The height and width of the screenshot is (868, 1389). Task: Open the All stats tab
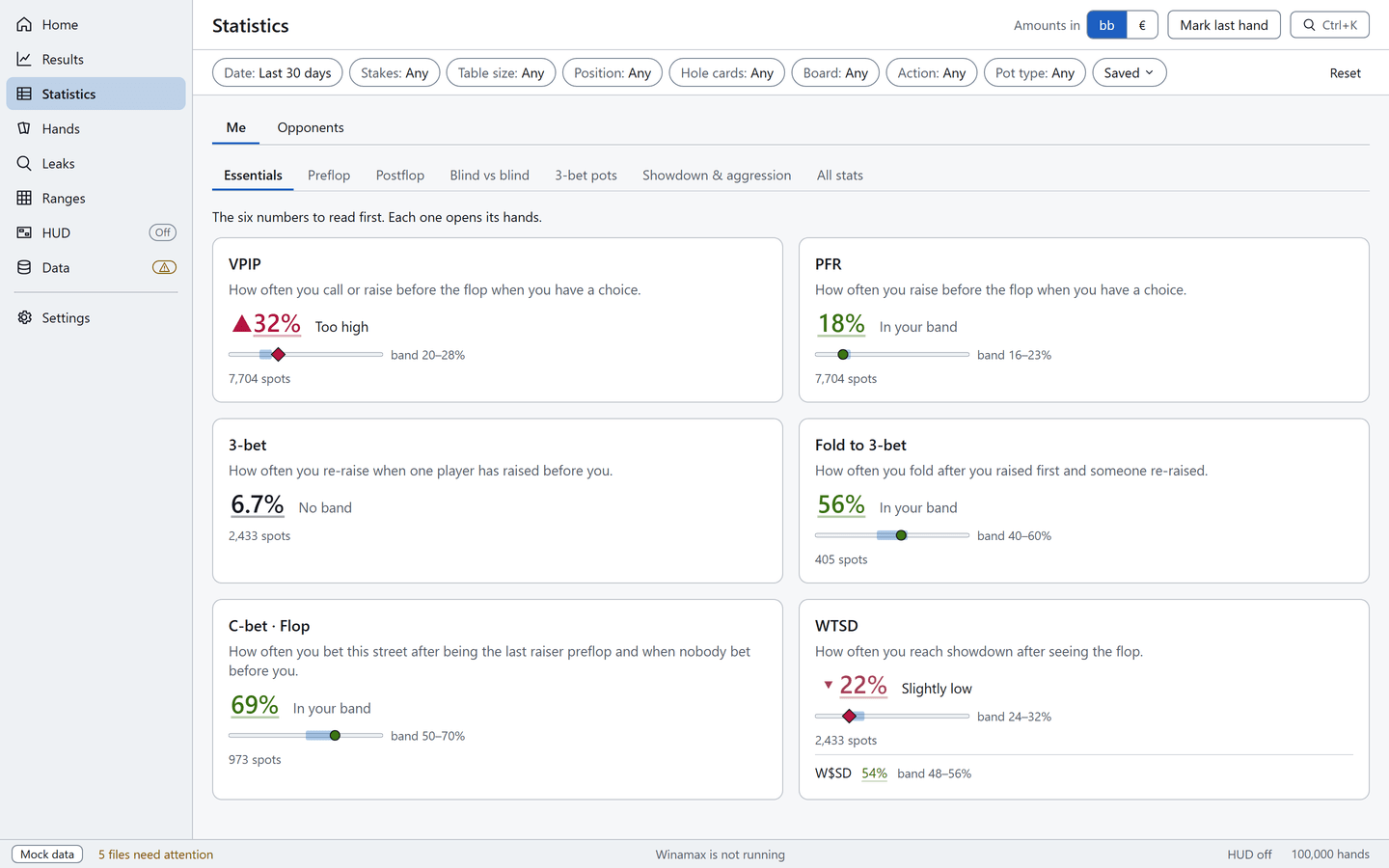pyautogui.click(x=840, y=175)
